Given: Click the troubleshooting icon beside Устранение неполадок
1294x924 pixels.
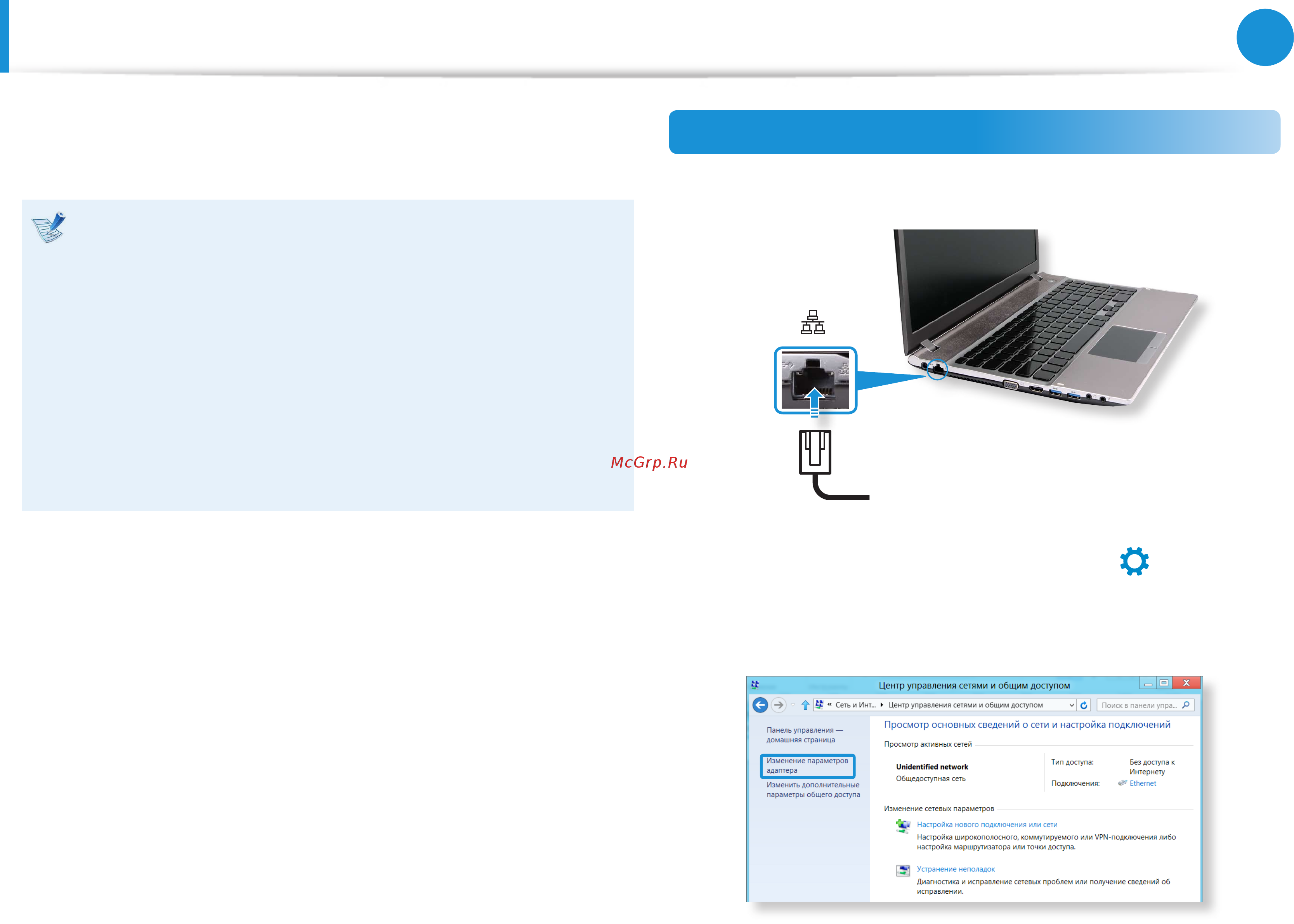Looking at the screenshot, I should coord(902,870).
